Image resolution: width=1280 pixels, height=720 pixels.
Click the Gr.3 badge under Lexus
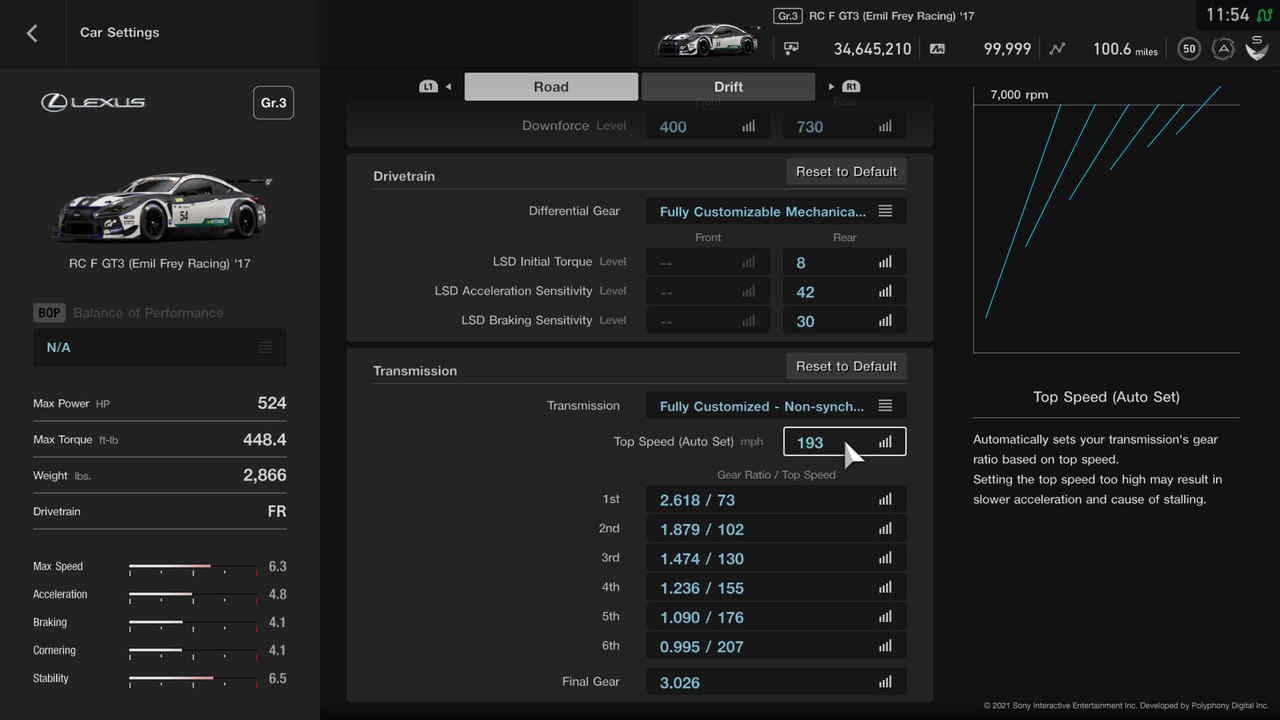coord(273,103)
